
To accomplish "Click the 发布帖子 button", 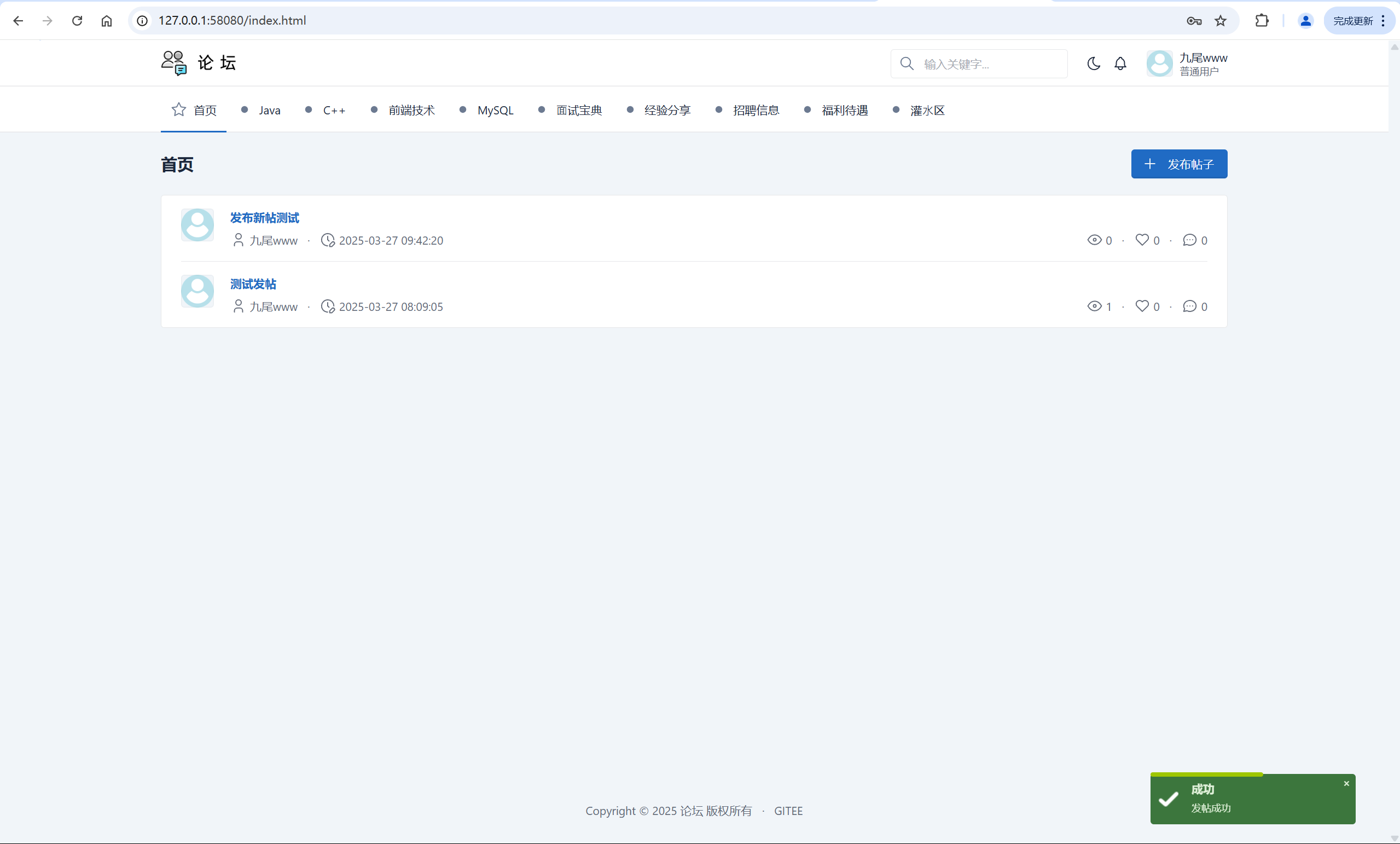I will click(x=1179, y=164).
